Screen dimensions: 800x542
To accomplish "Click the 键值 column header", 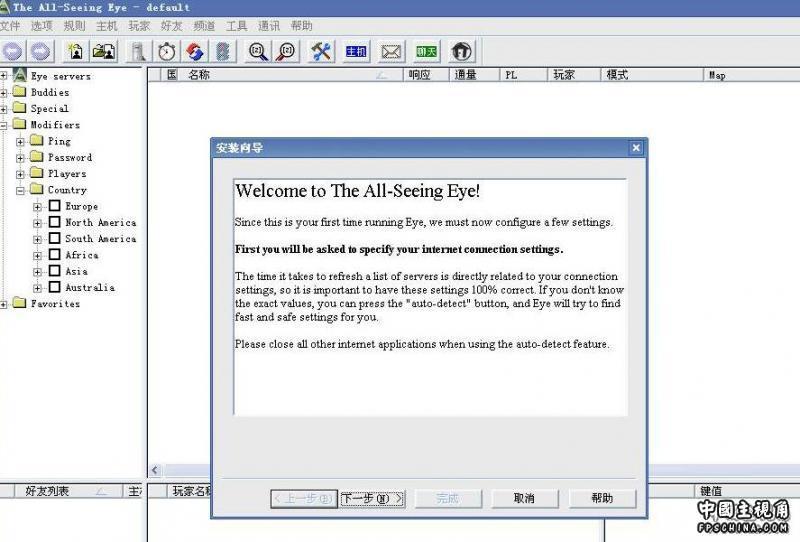I will [747, 491].
